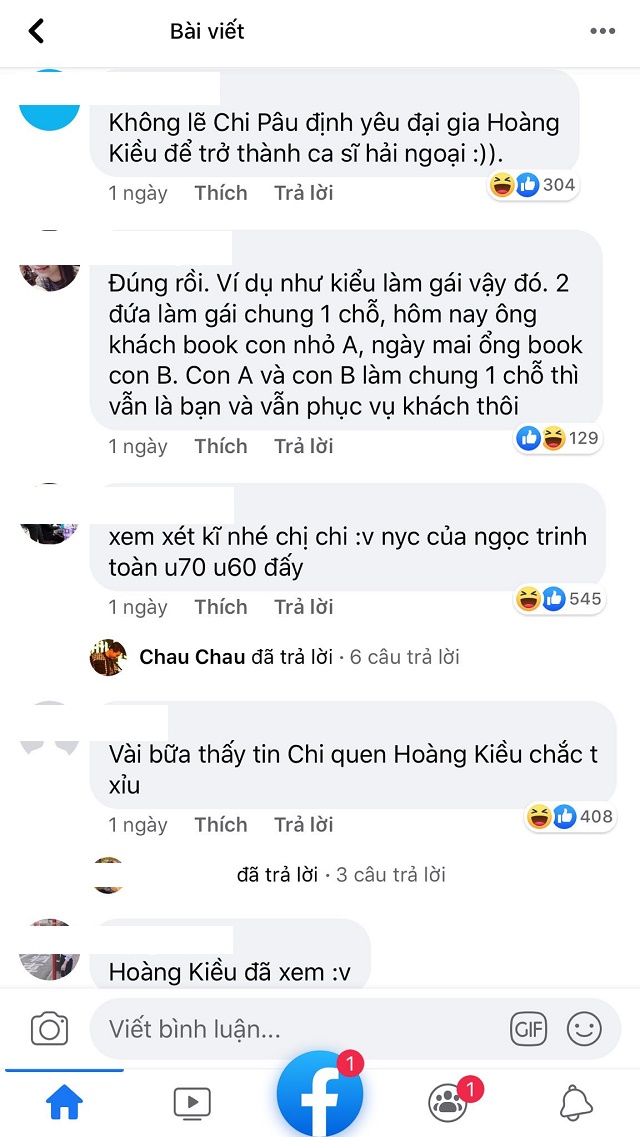Reply to the Đúng rồi comment
This screenshot has height=1137, width=640.
point(304,446)
